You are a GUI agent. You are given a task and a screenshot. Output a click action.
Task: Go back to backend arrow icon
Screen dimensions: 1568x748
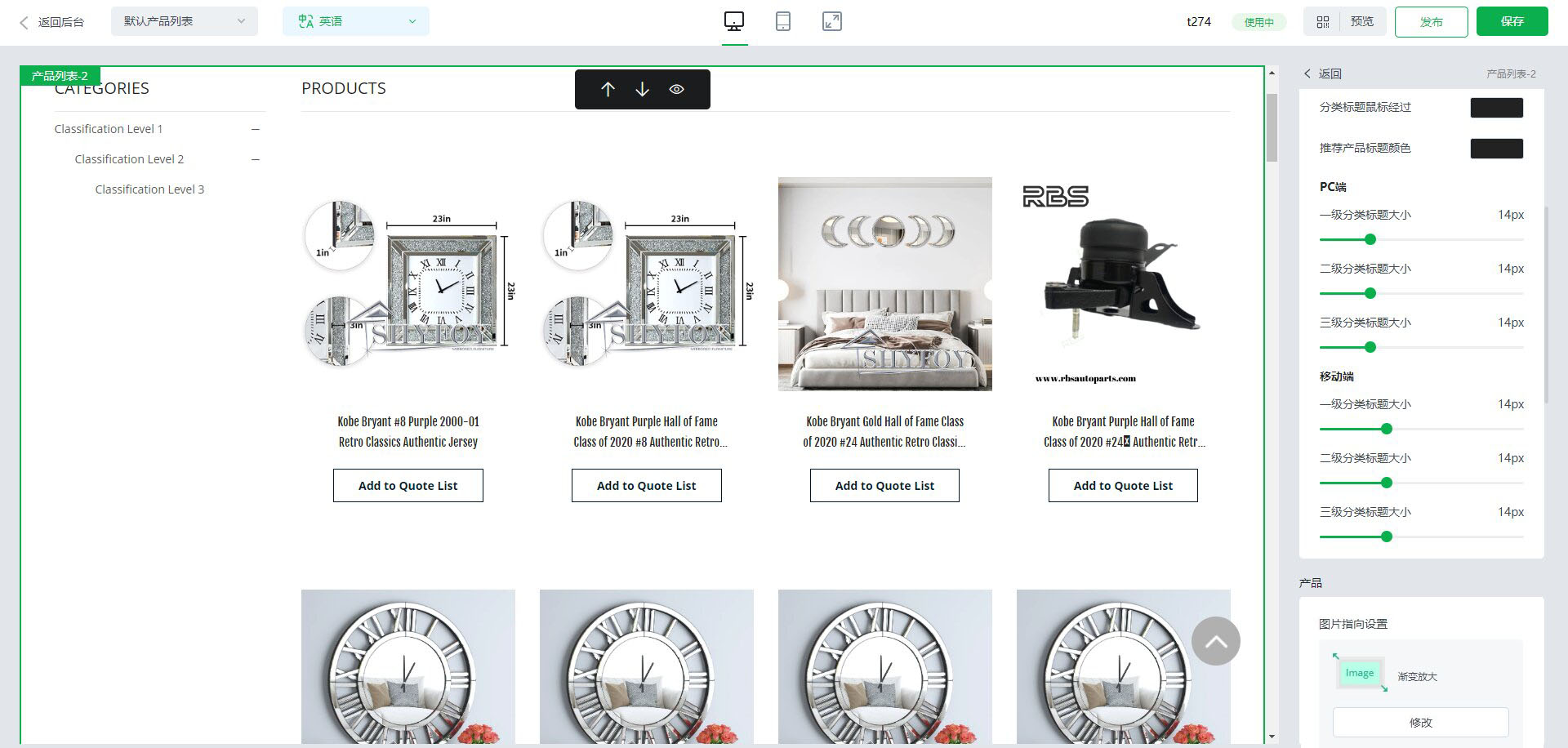(x=24, y=22)
